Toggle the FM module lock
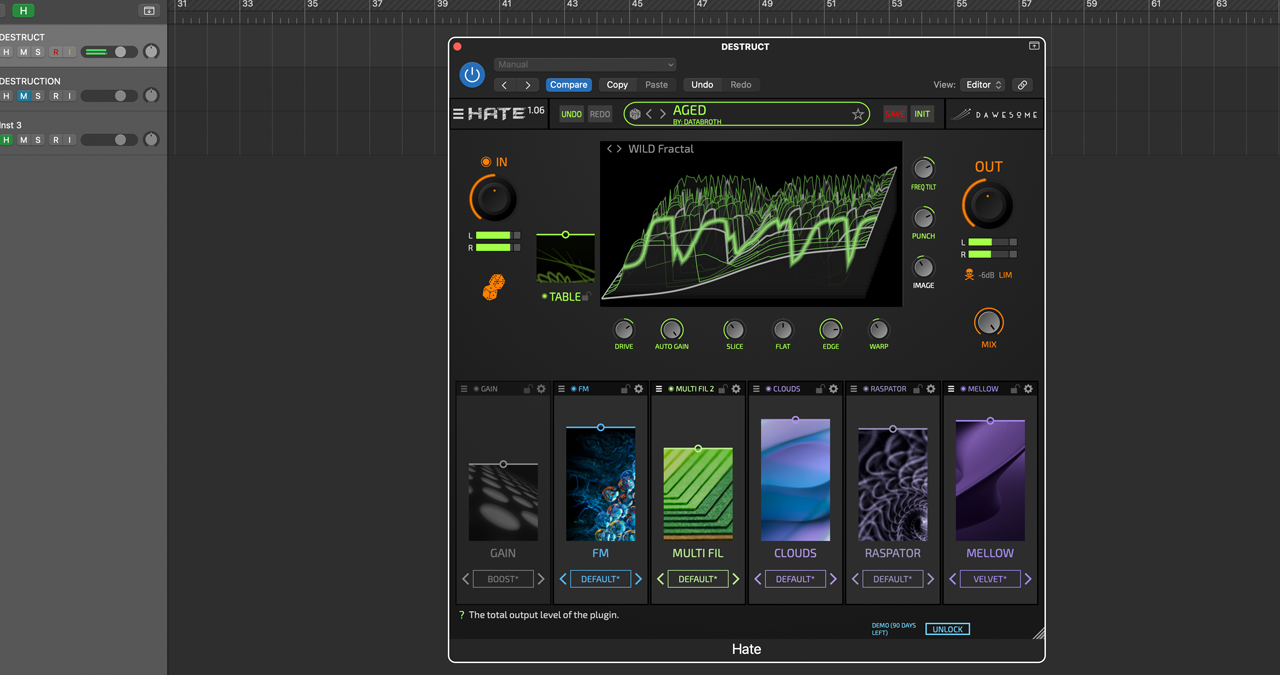 pos(625,389)
